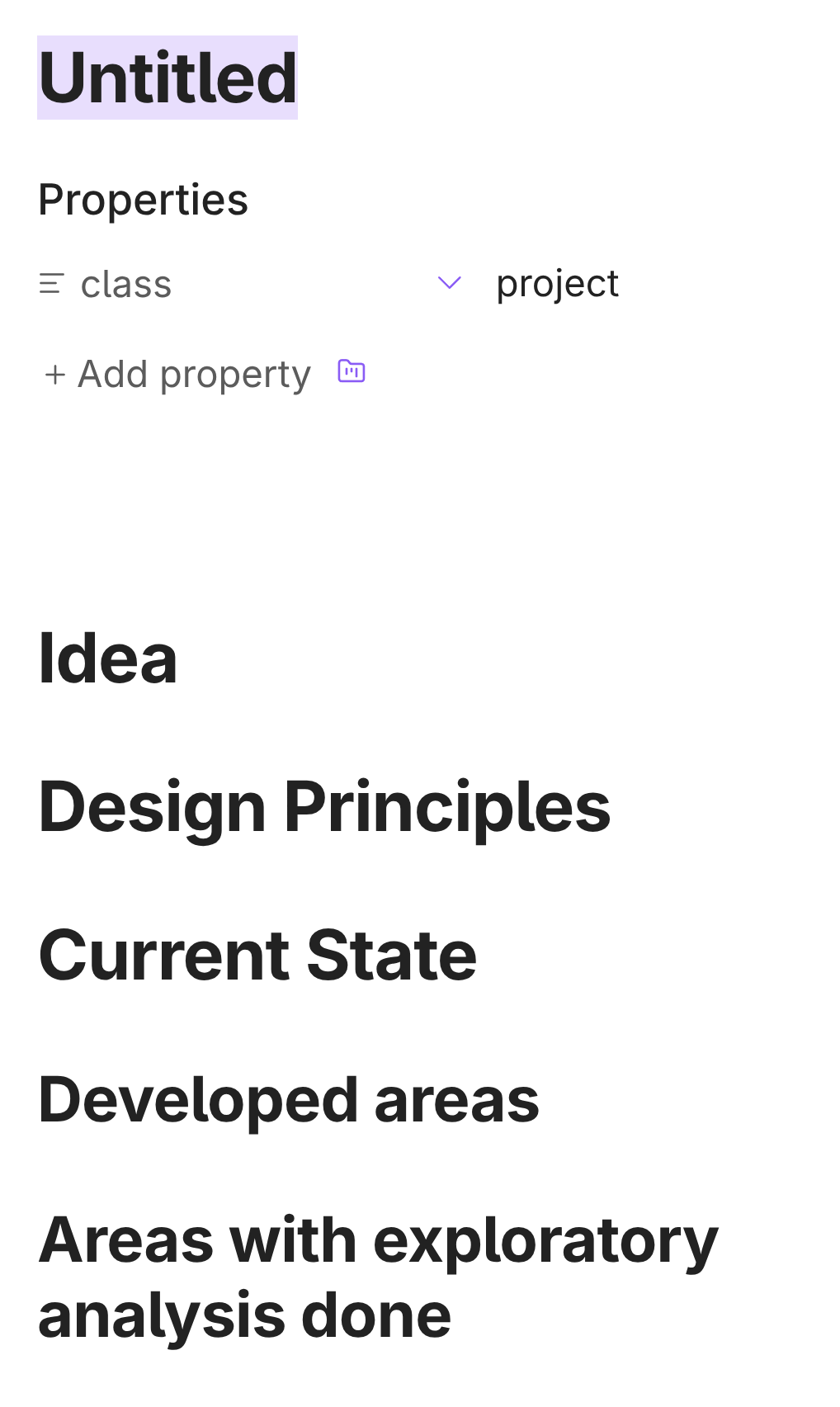Click the word 'done' ending the last heading
The image size is (840, 1407).
click(x=376, y=1315)
